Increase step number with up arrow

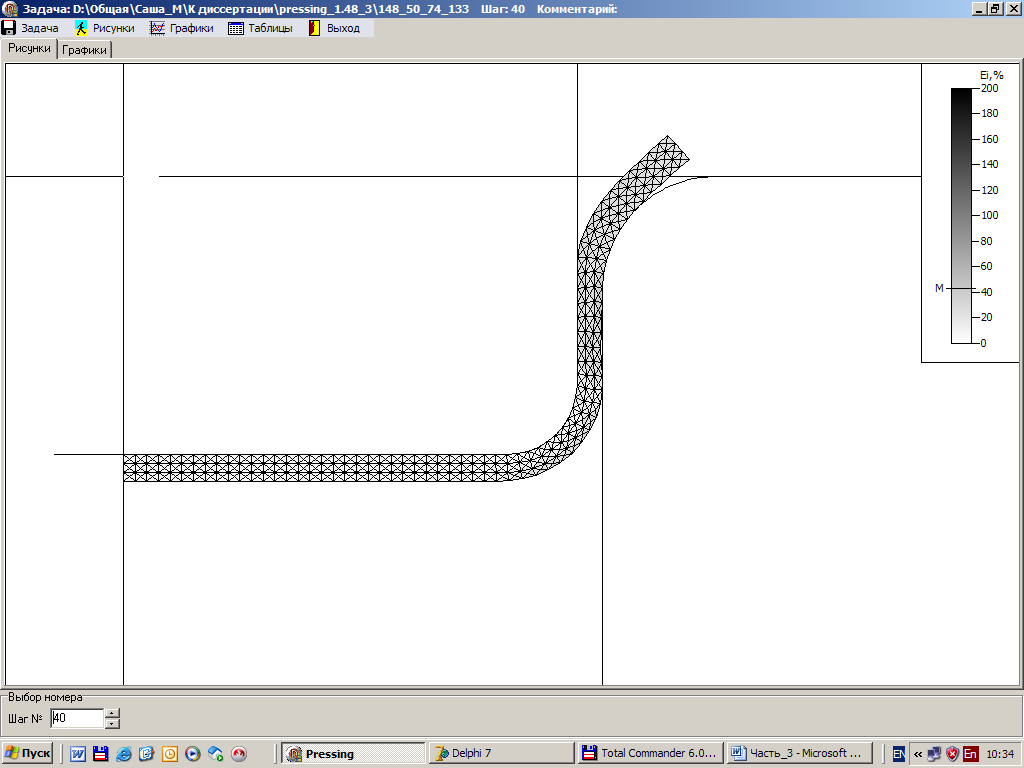pyautogui.click(x=112, y=713)
